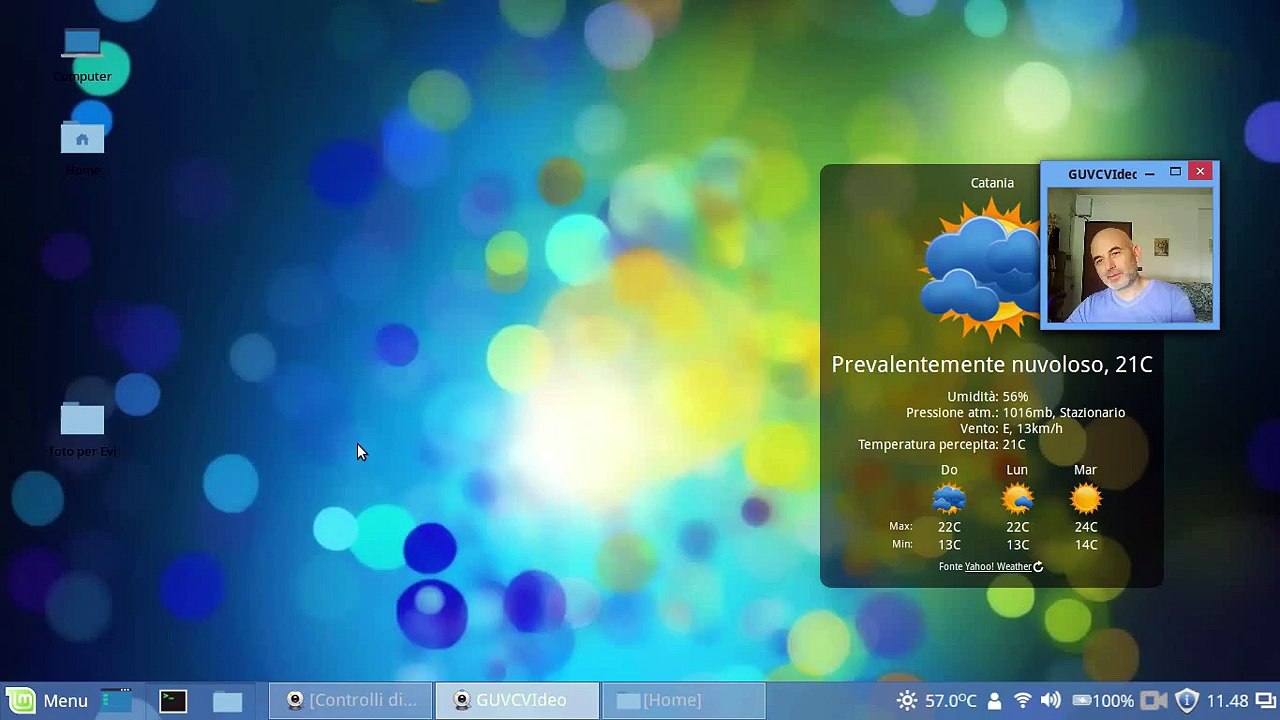Click the CPU temperature sun icon
This screenshot has height=720, width=1280.
907,701
